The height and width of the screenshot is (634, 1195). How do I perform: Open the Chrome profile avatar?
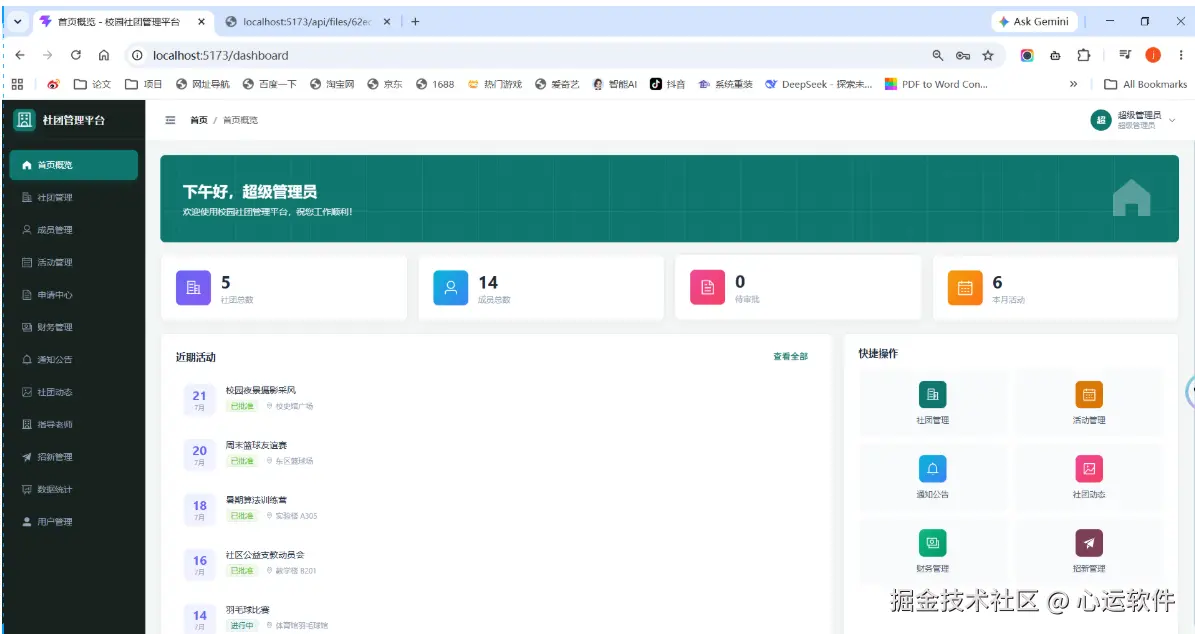[1153, 55]
